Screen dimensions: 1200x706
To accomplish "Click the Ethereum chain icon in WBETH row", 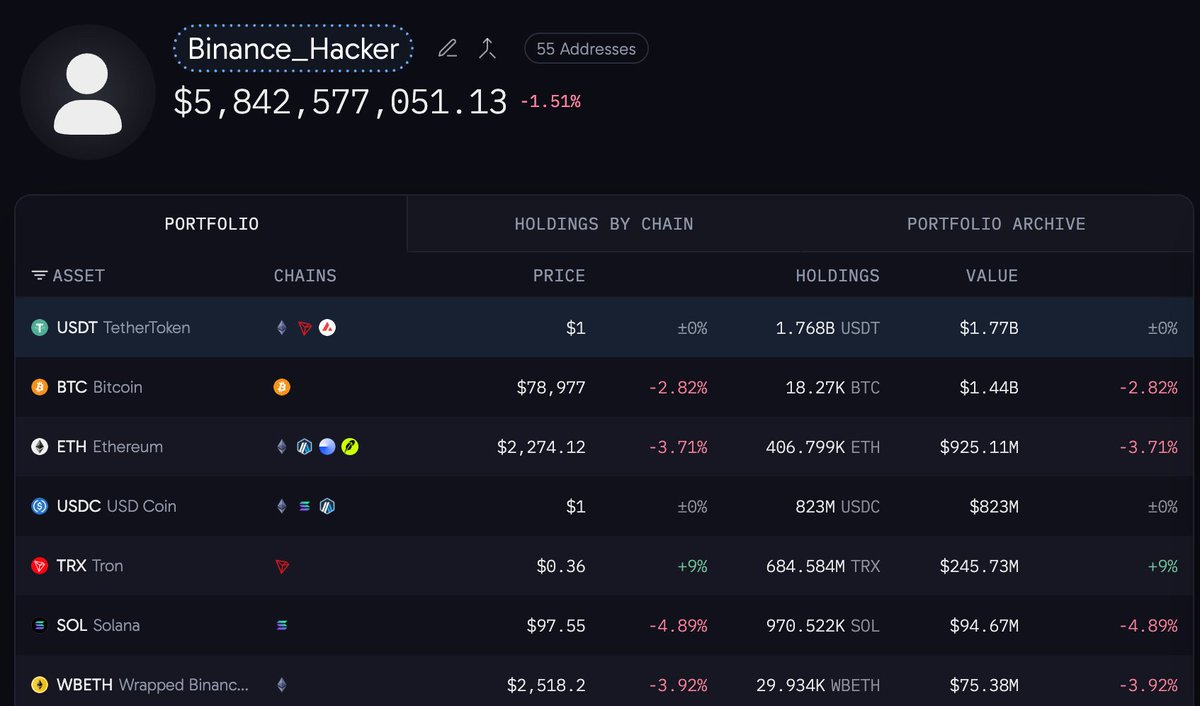I will pos(282,685).
